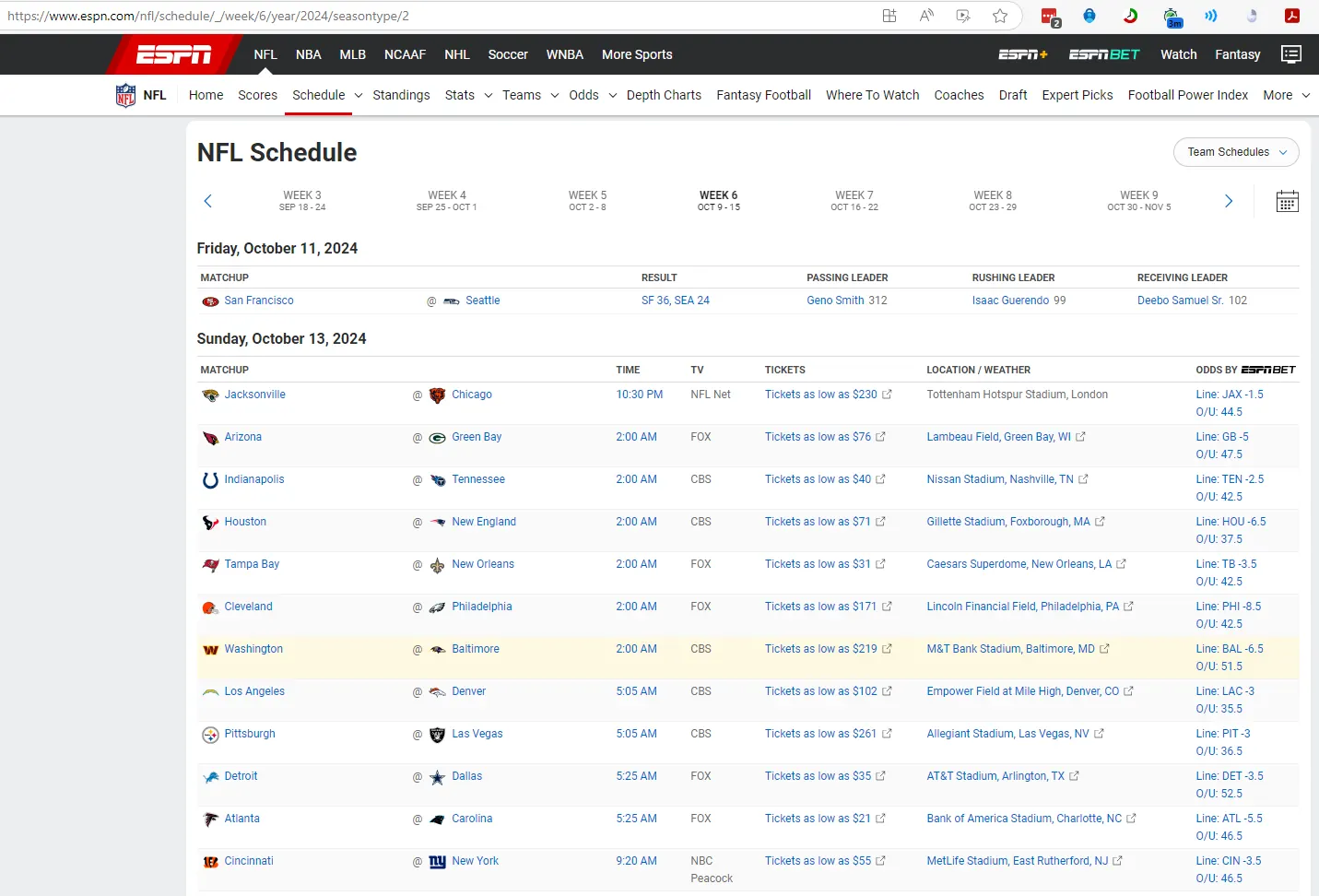Expand the More menu in NFL navigation
The width and height of the screenshot is (1319, 896).
click(1286, 95)
